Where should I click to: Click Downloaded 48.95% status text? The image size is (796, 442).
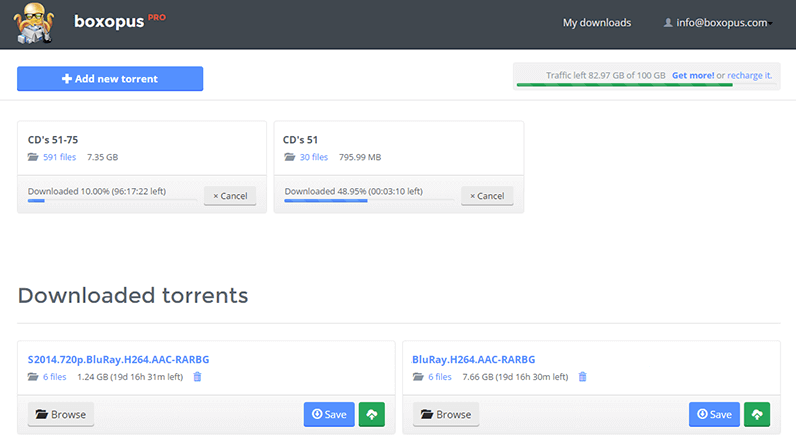coord(354,191)
